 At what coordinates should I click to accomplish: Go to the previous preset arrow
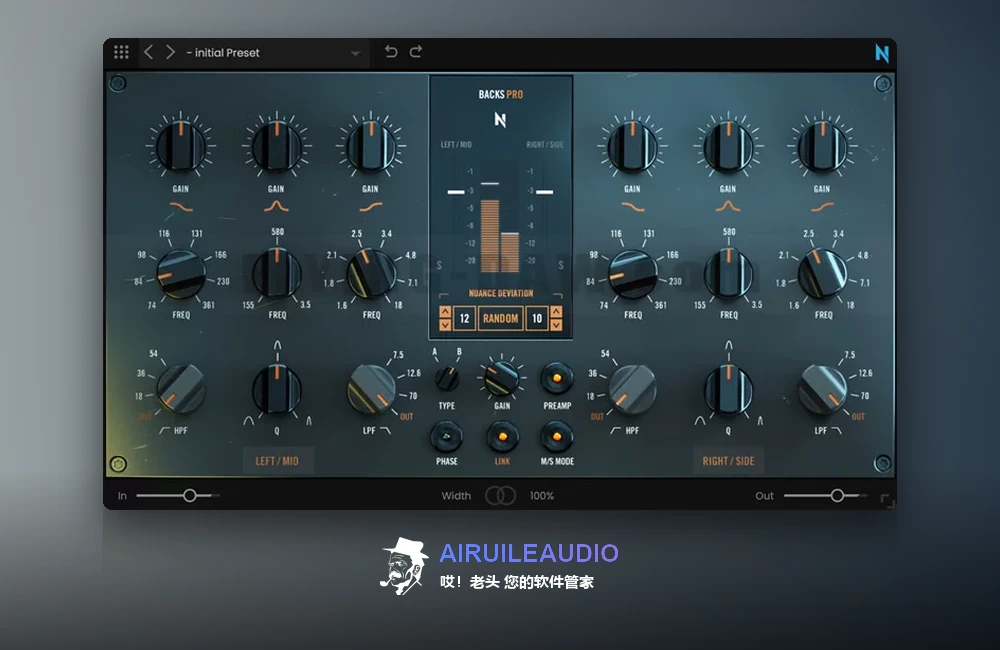[x=148, y=52]
